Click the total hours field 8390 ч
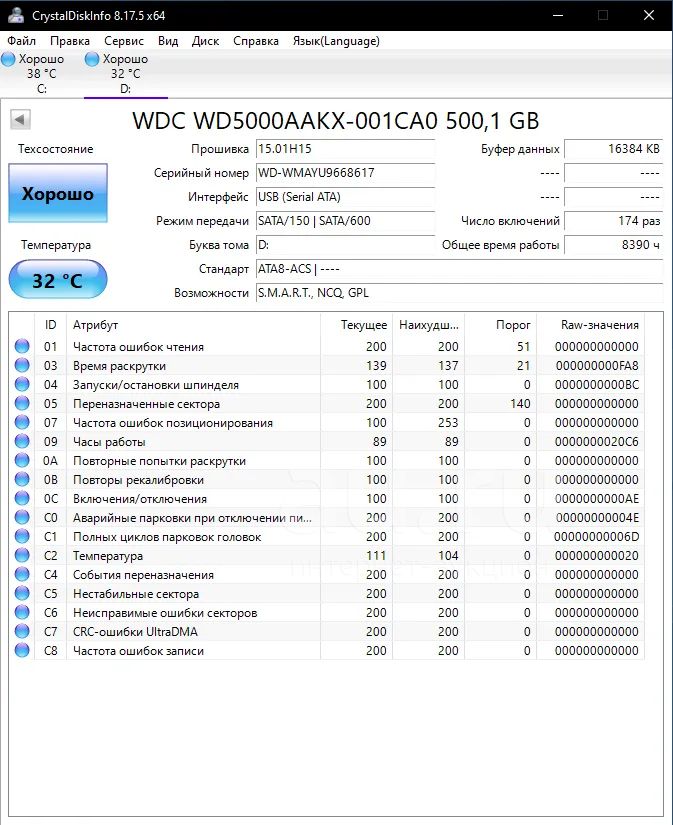The height and width of the screenshot is (825, 673). [x=613, y=245]
